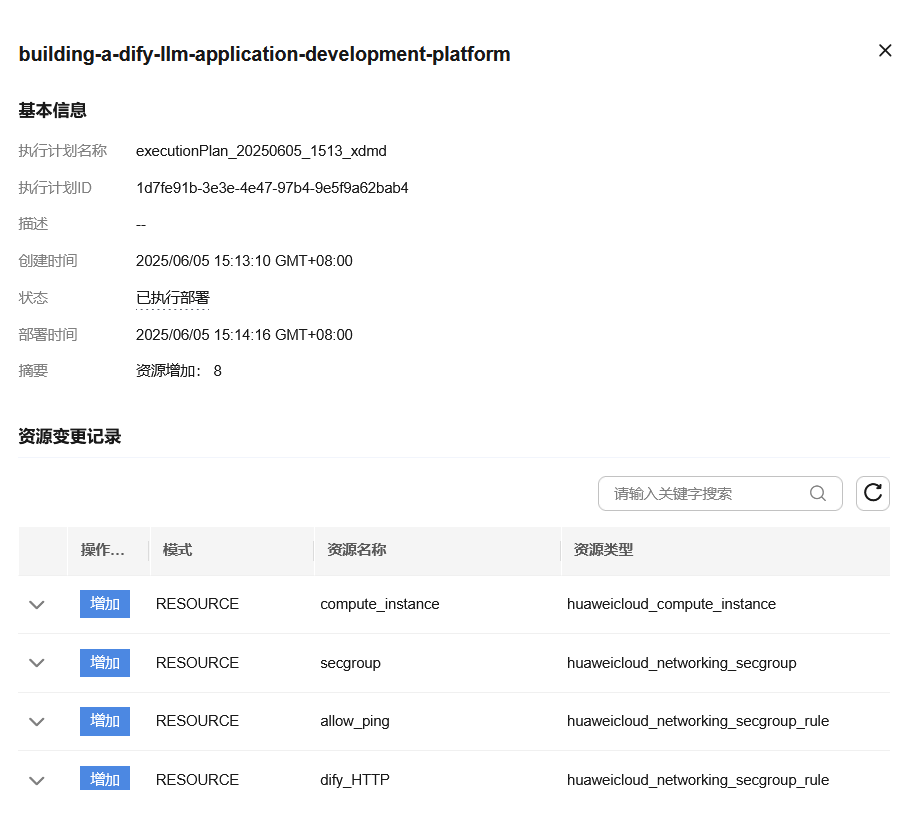Viewport: 906px width, 821px height.
Task: Click the 已执行部署 status text
Action: [x=173, y=298]
